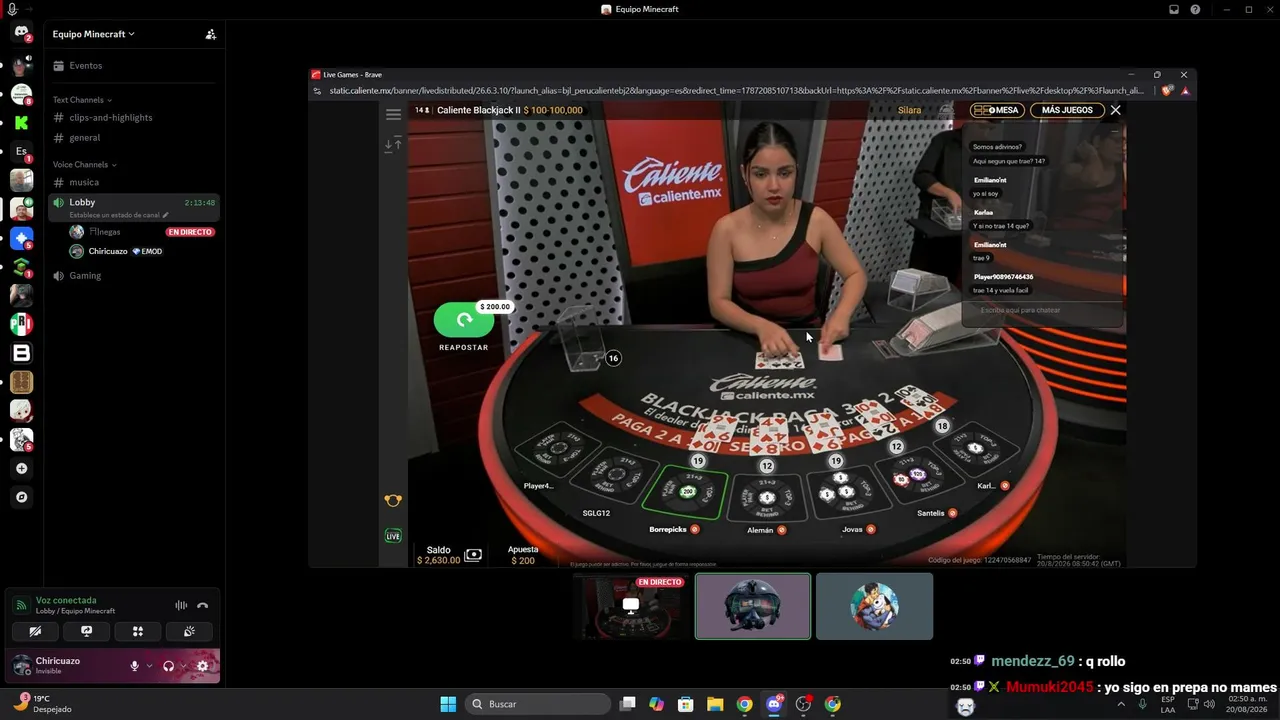The width and height of the screenshot is (1280, 720).
Task: Close the live game overlay with X
Action: click(1116, 110)
